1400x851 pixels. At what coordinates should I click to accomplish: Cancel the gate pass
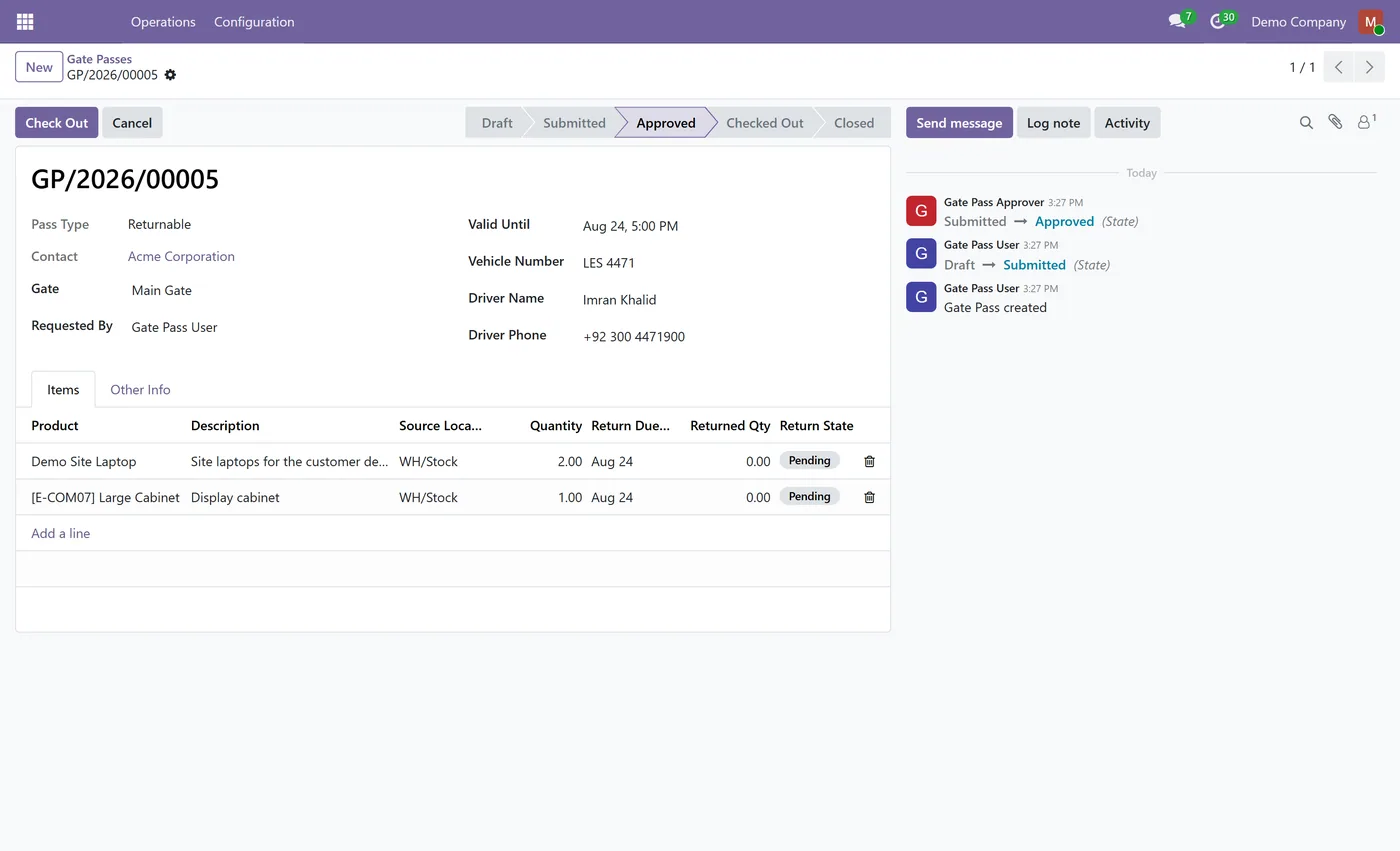[132, 122]
